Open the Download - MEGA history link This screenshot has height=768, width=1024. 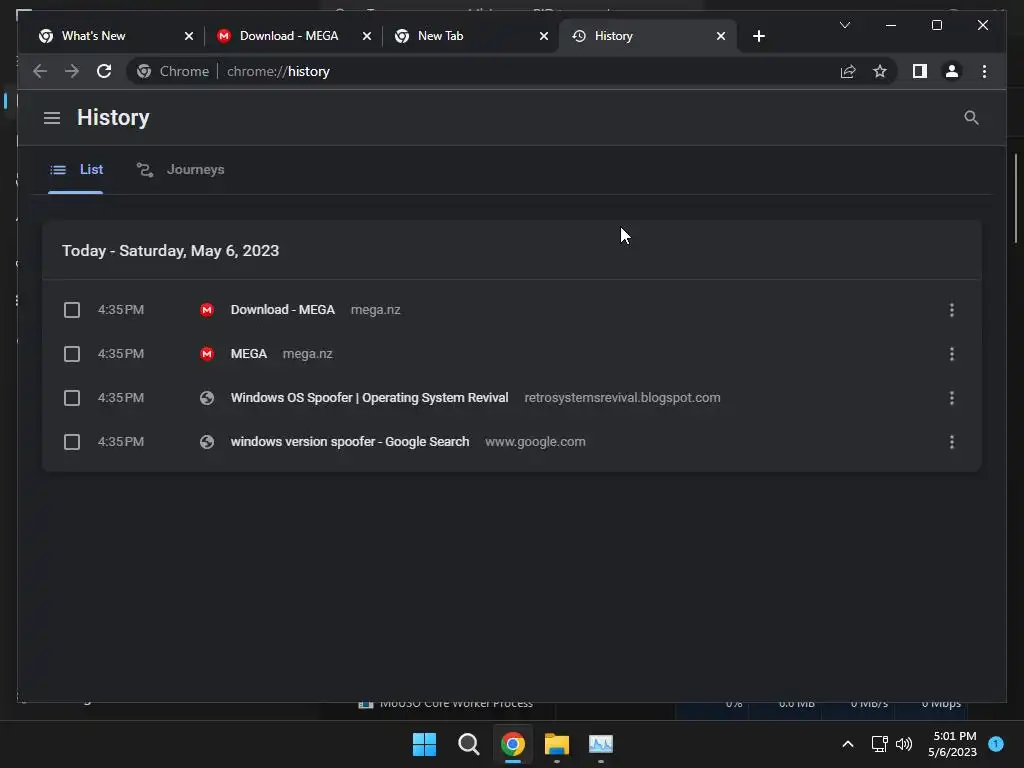click(282, 310)
